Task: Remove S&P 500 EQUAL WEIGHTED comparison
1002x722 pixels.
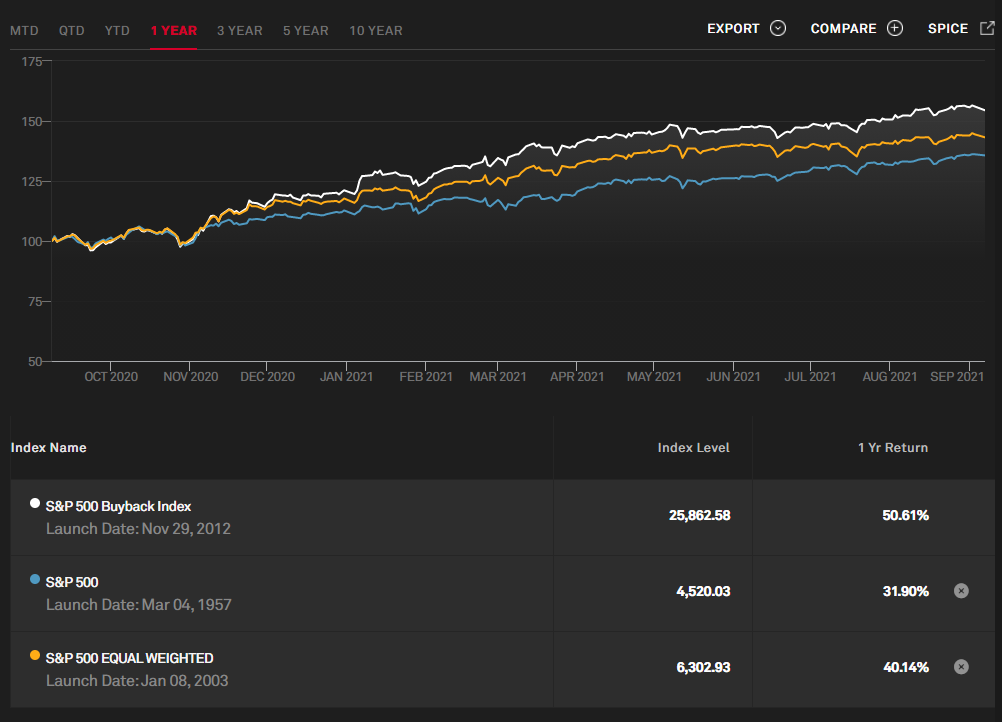Action: point(961,667)
